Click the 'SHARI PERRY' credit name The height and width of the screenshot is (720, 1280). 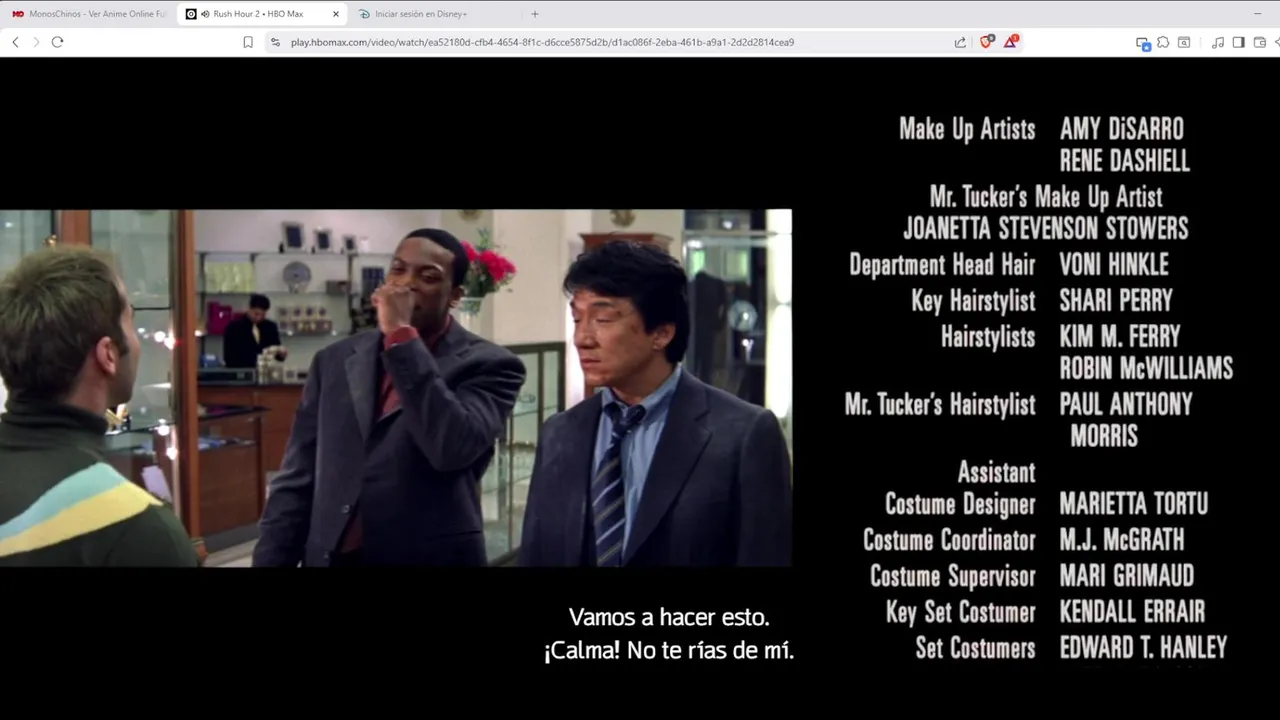point(1116,301)
